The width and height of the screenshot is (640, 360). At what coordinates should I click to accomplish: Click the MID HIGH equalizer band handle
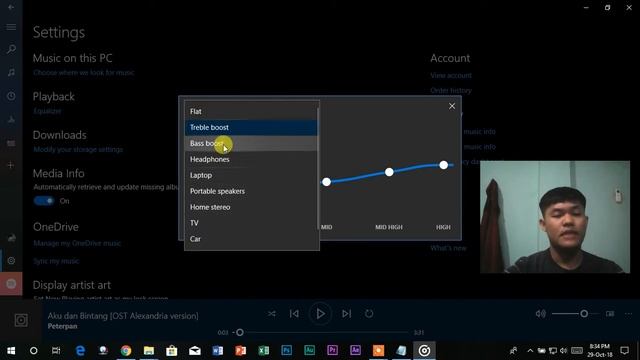tap(389, 172)
